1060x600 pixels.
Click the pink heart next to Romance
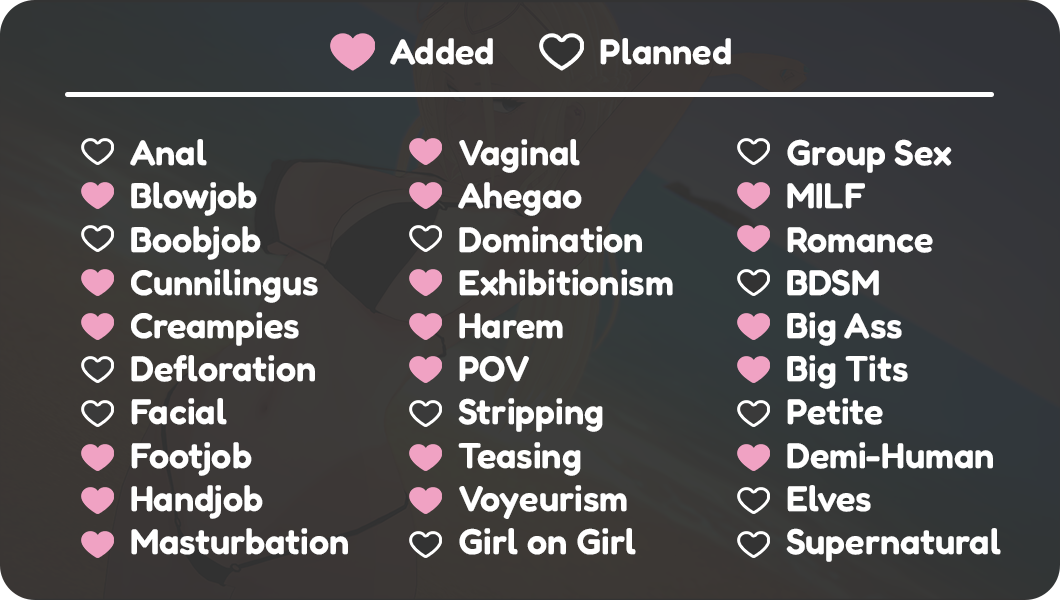(753, 240)
